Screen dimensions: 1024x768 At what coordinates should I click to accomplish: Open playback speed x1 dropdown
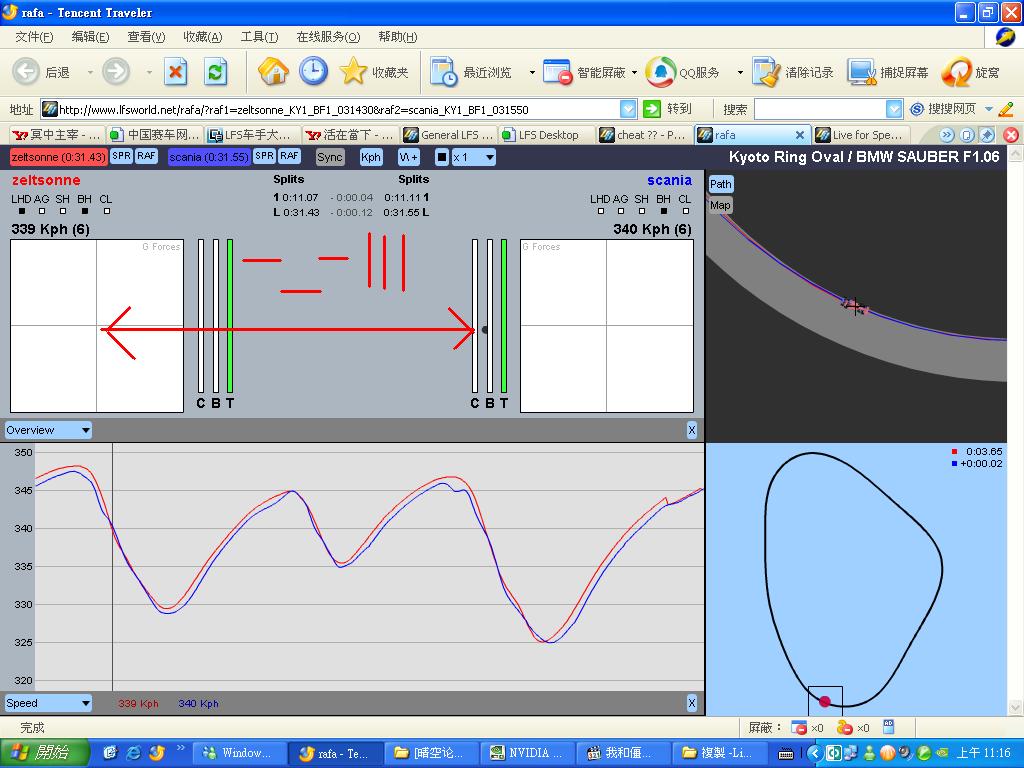473,157
